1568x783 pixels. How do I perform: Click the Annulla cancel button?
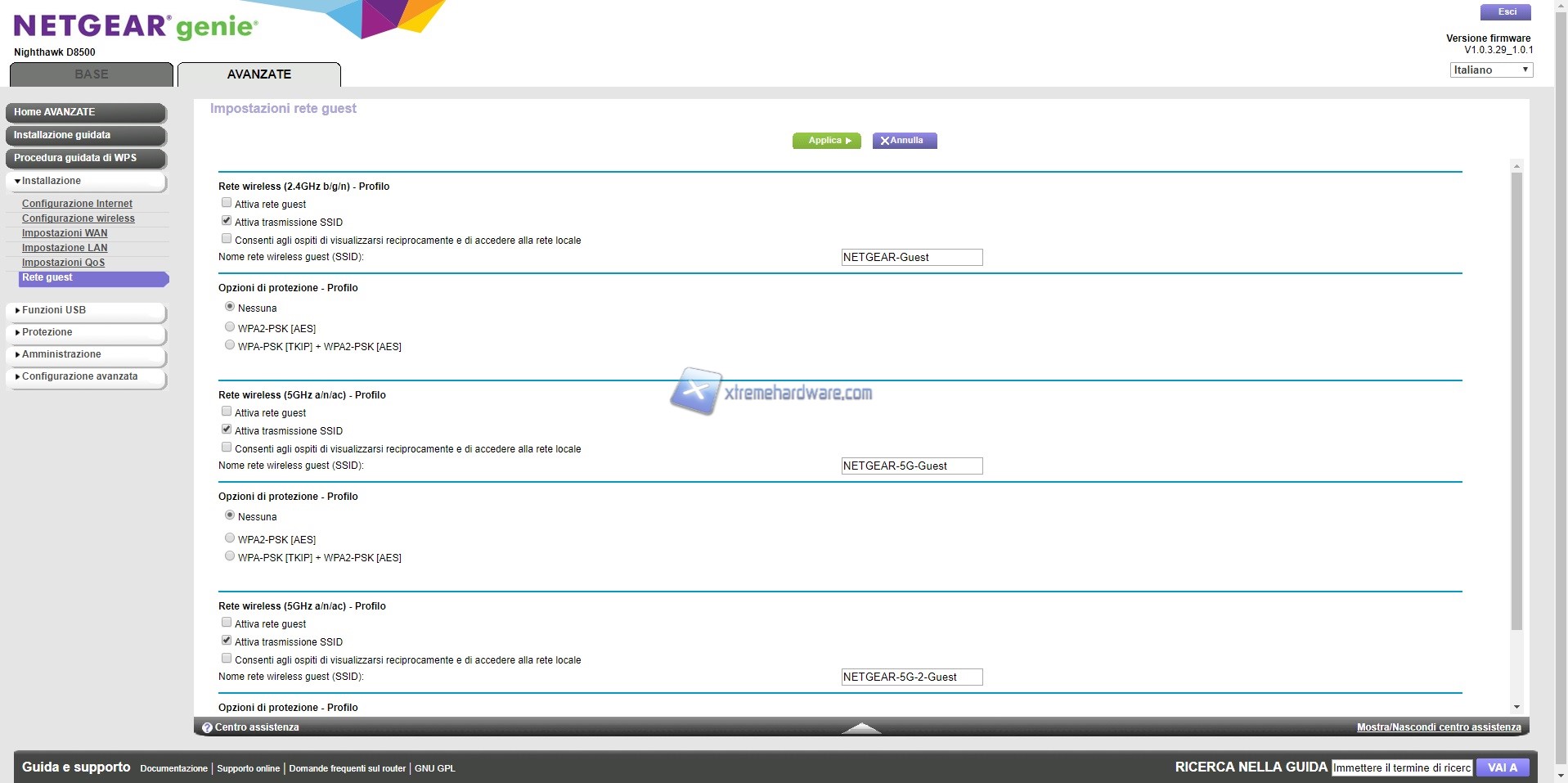[904, 141]
